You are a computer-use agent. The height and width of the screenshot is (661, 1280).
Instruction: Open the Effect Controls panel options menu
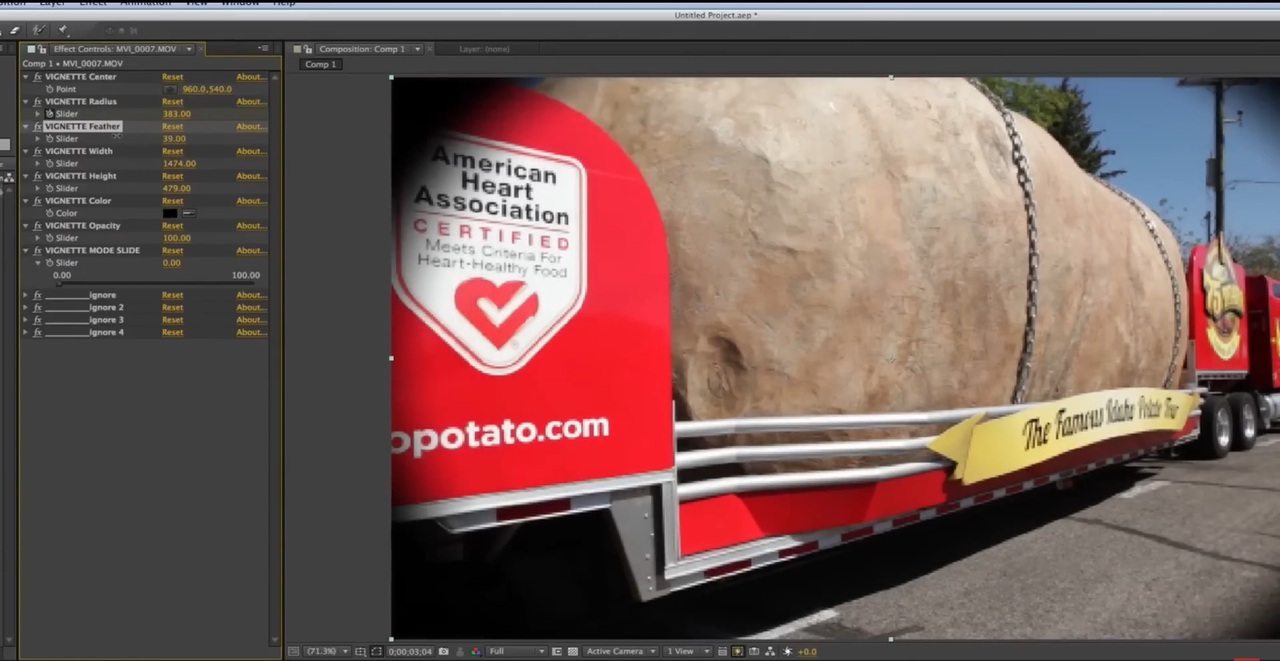[264, 49]
